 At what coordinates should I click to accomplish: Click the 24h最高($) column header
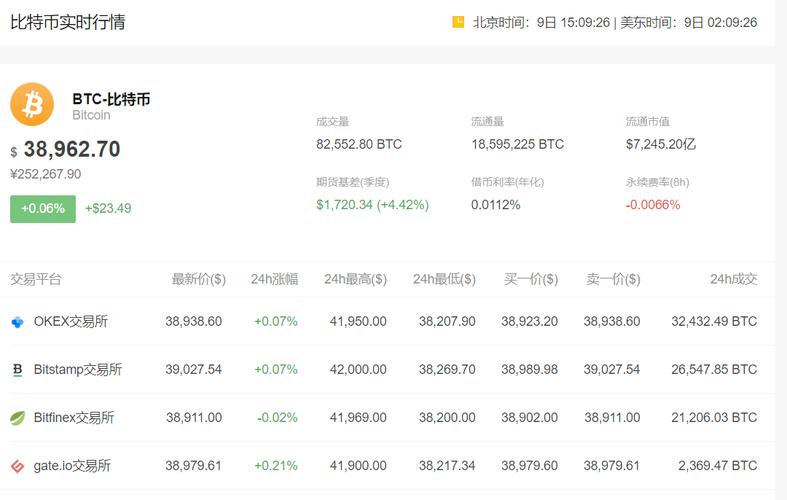355,279
